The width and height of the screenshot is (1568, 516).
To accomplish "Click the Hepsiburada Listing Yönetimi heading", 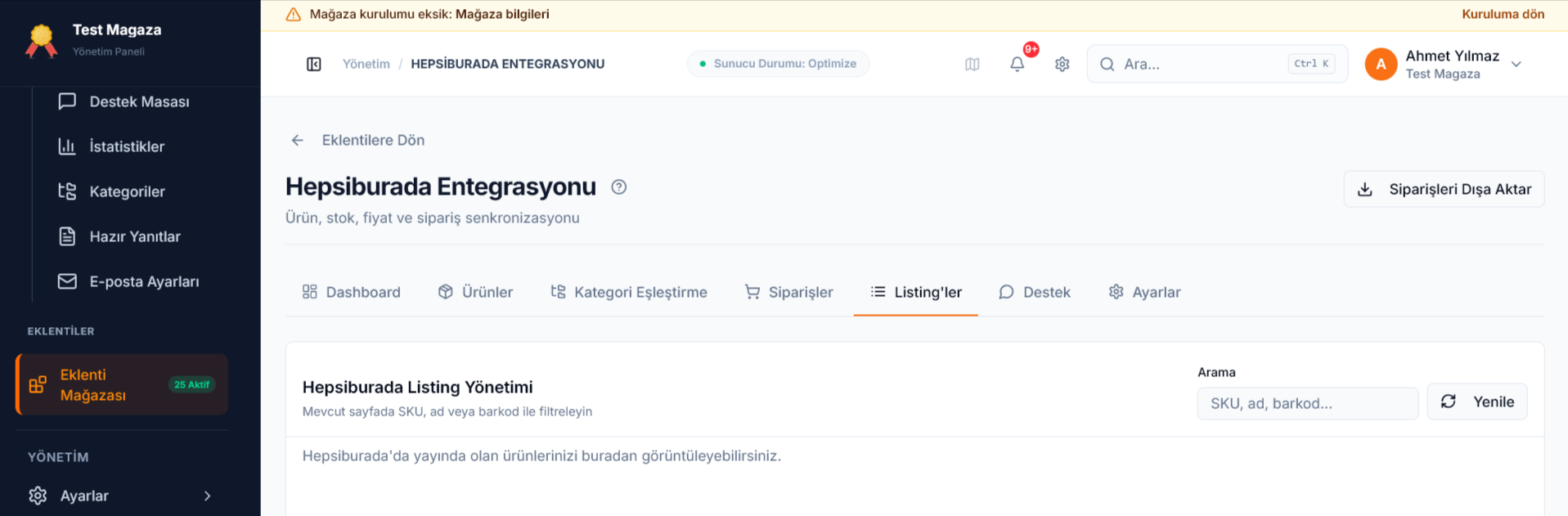I will [417, 387].
